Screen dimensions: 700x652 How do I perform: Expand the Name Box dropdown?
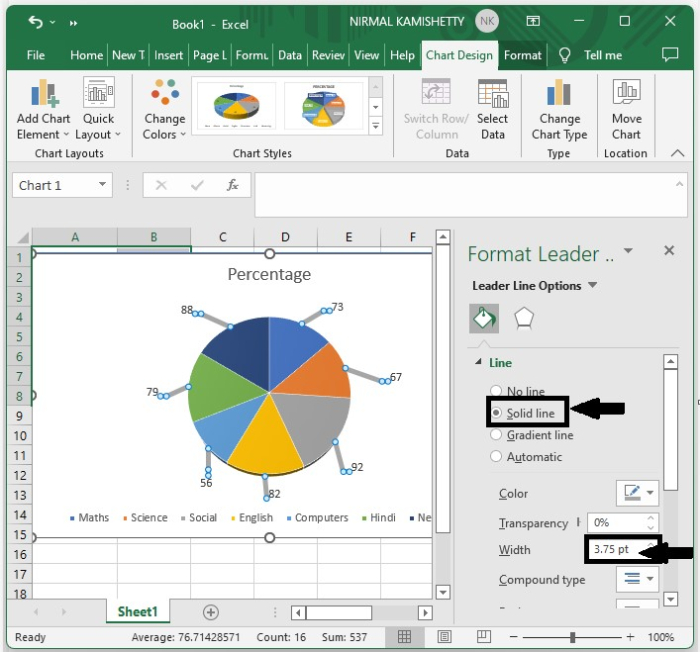coord(102,184)
